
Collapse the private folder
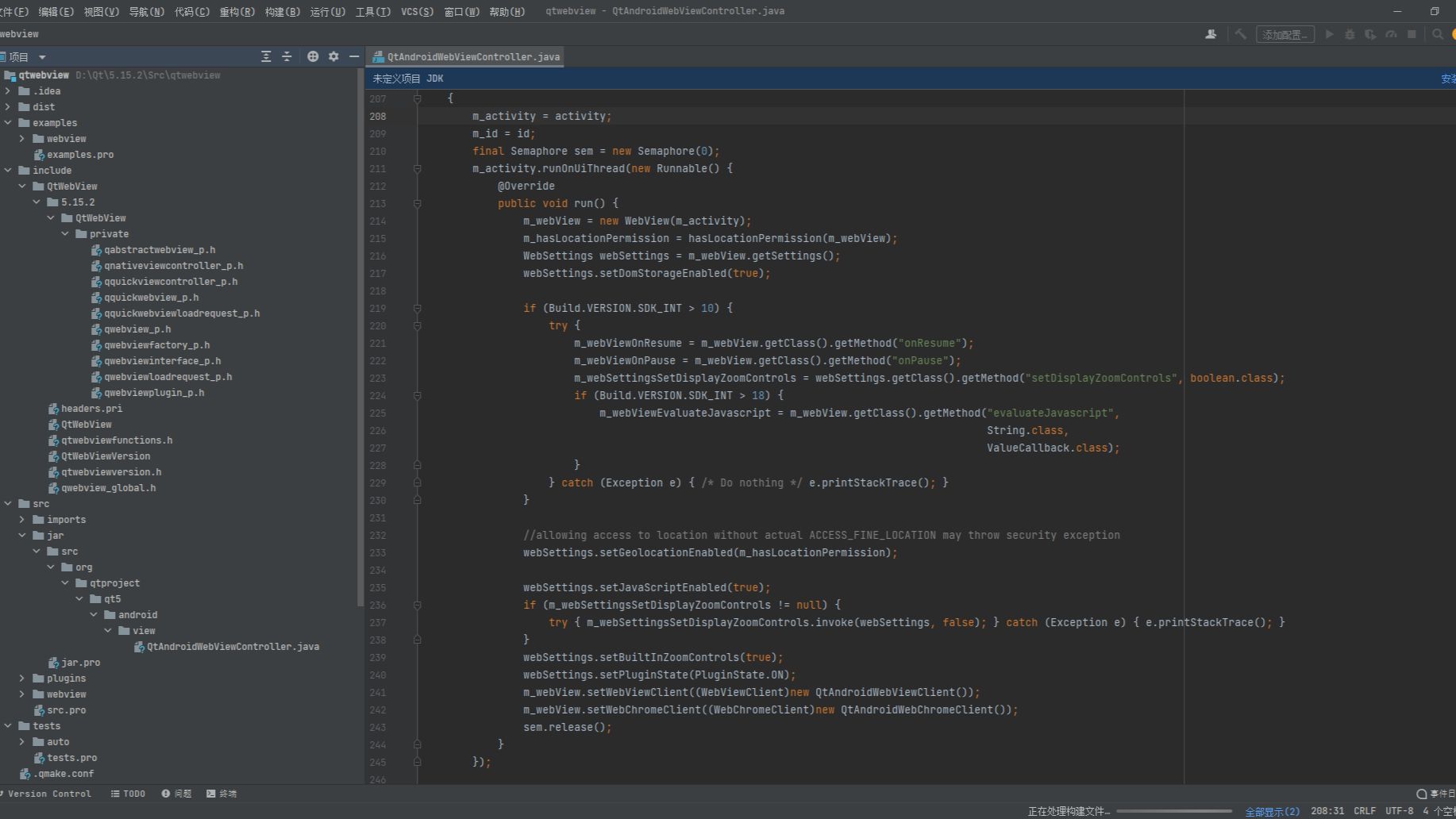tap(65, 234)
